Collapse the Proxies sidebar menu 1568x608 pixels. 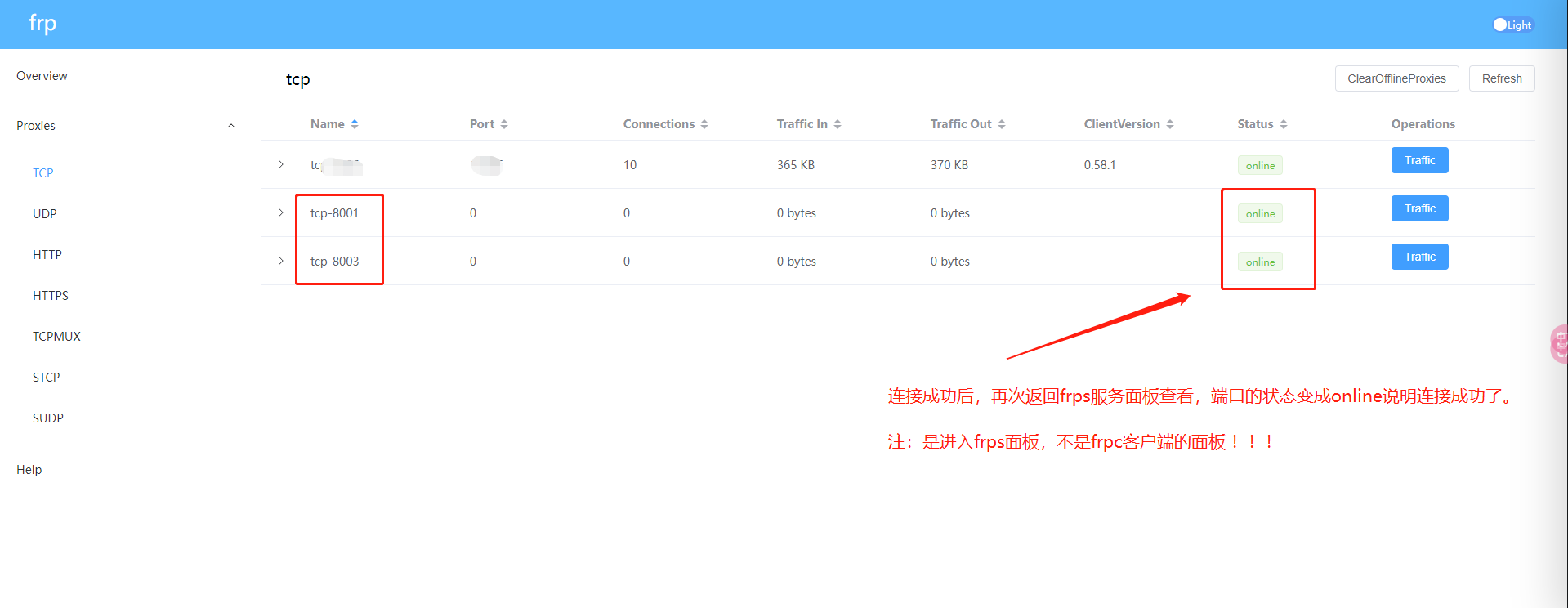pos(231,126)
